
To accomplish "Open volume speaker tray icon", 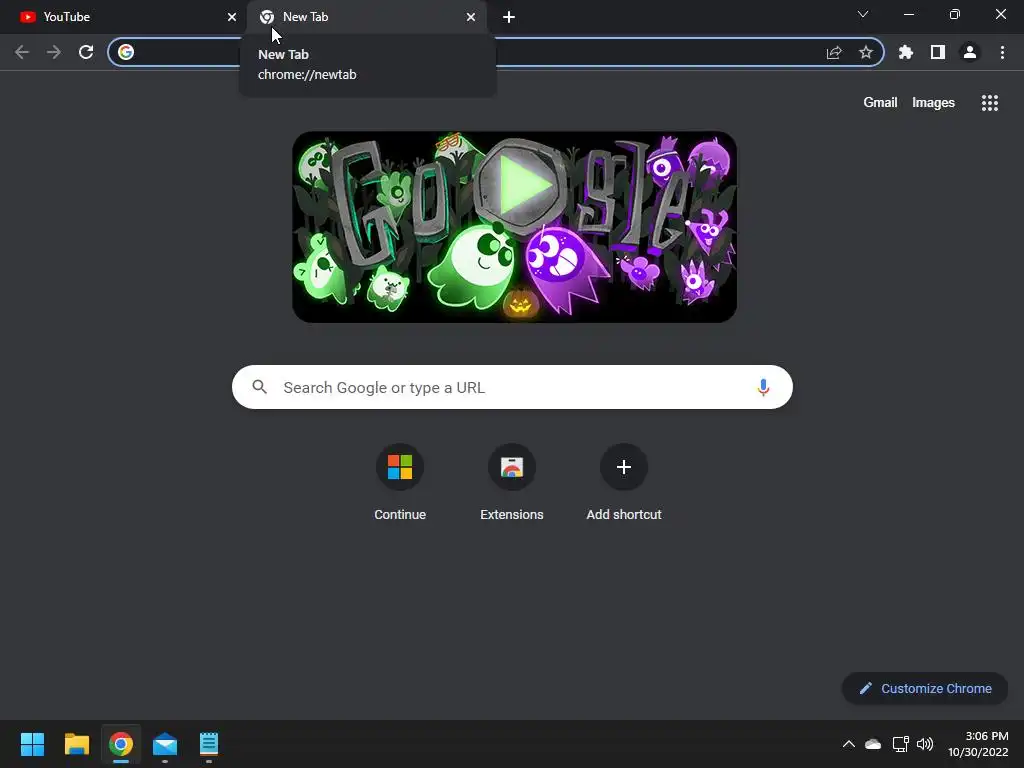I will (925, 744).
